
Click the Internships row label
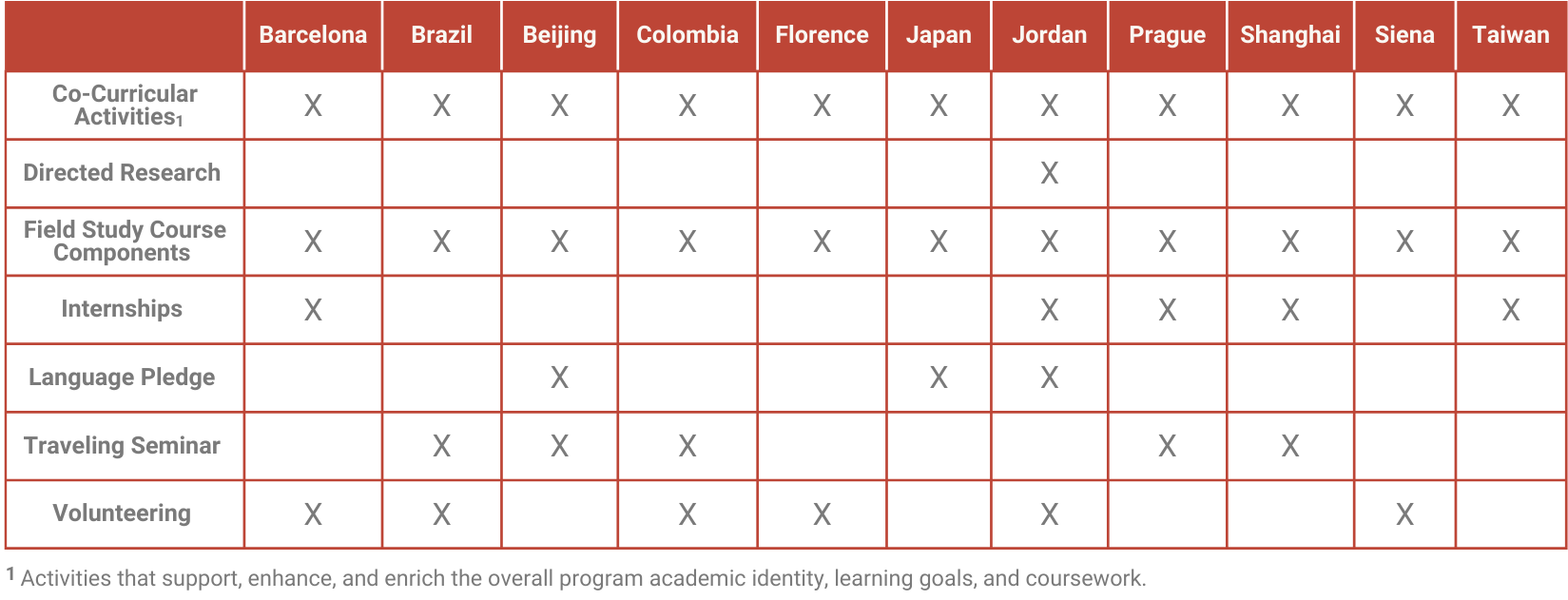pos(122,309)
